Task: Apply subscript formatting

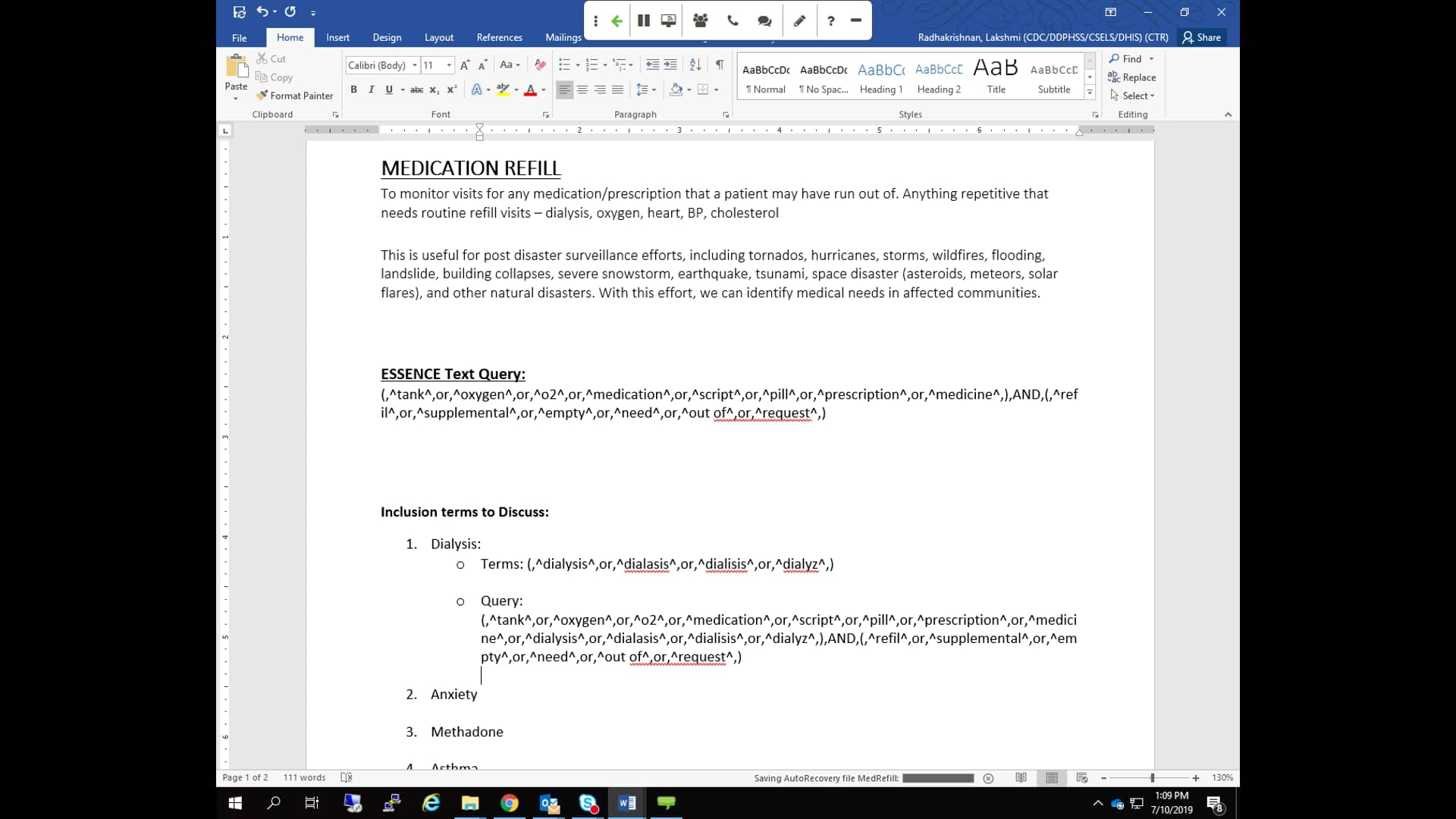Action: coord(434,89)
